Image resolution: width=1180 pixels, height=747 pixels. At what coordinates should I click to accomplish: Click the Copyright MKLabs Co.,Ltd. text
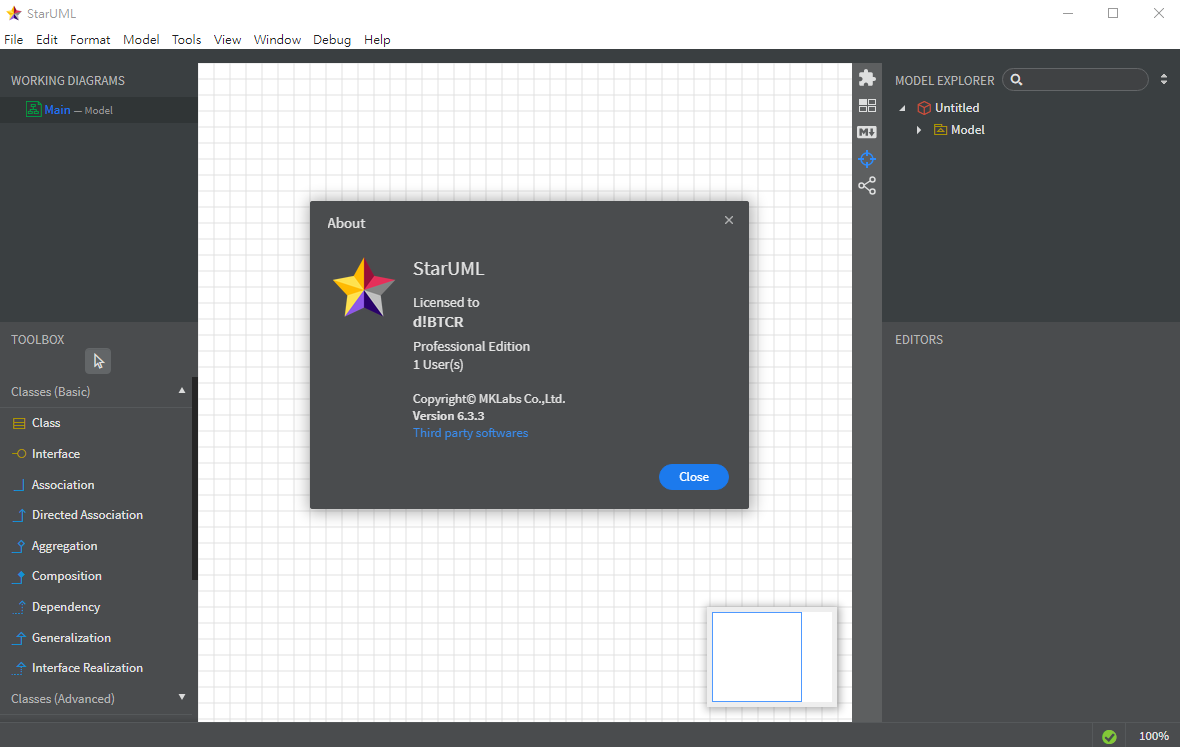coord(489,399)
